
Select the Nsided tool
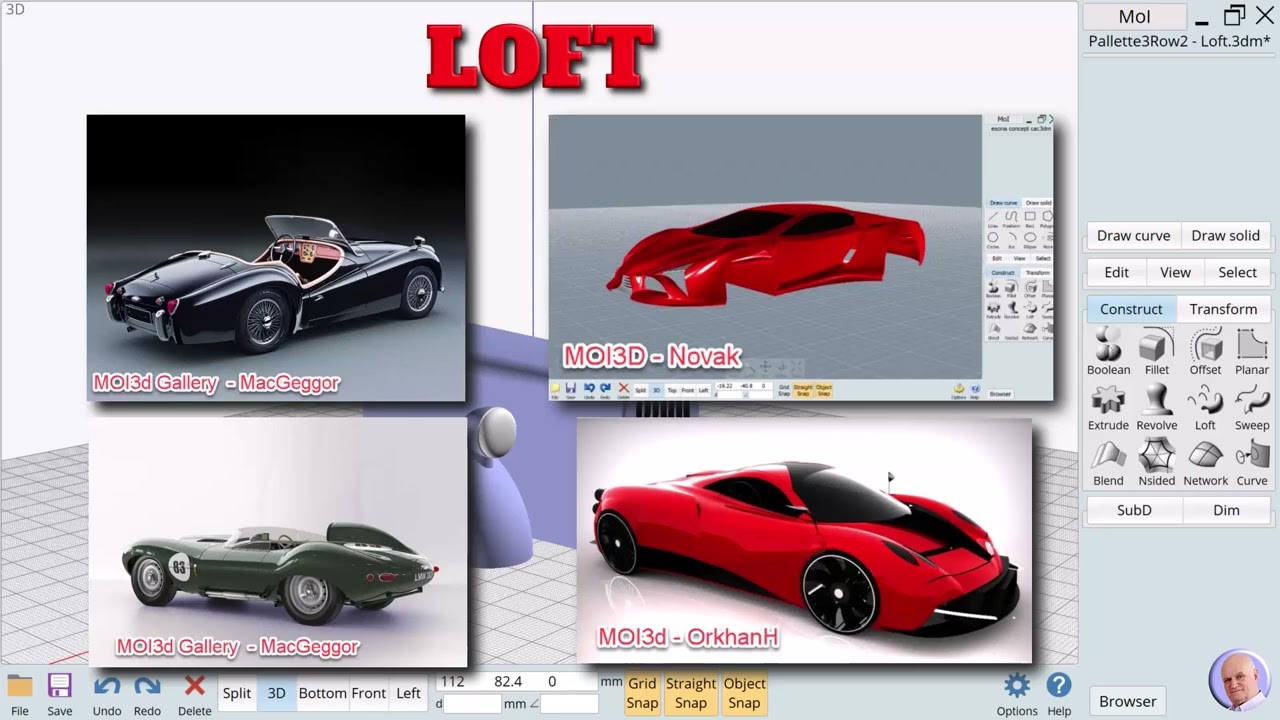[1156, 464]
